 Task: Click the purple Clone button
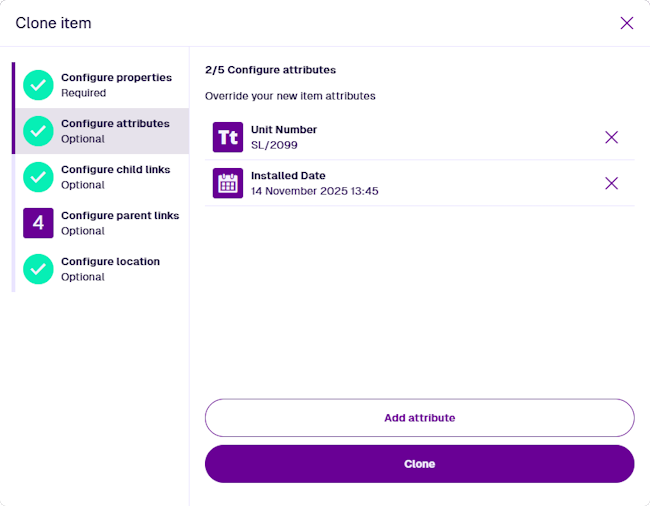click(x=419, y=464)
